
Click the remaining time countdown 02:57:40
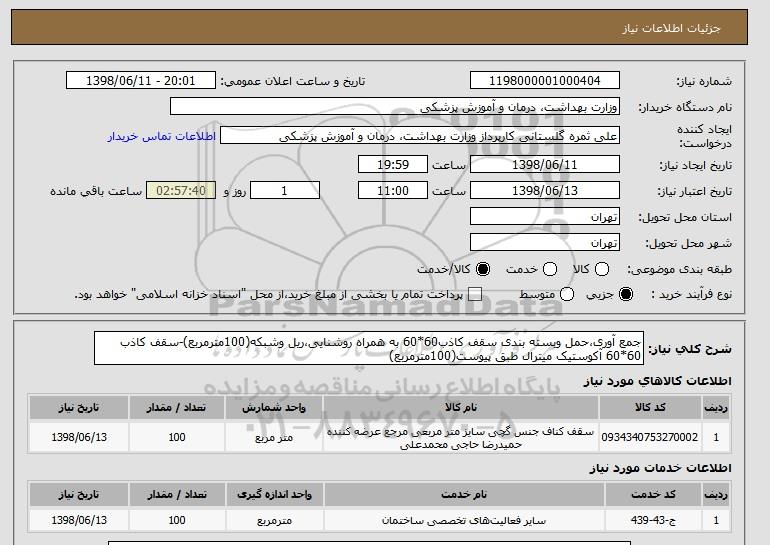pyautogui.click(x=181, y=191)
